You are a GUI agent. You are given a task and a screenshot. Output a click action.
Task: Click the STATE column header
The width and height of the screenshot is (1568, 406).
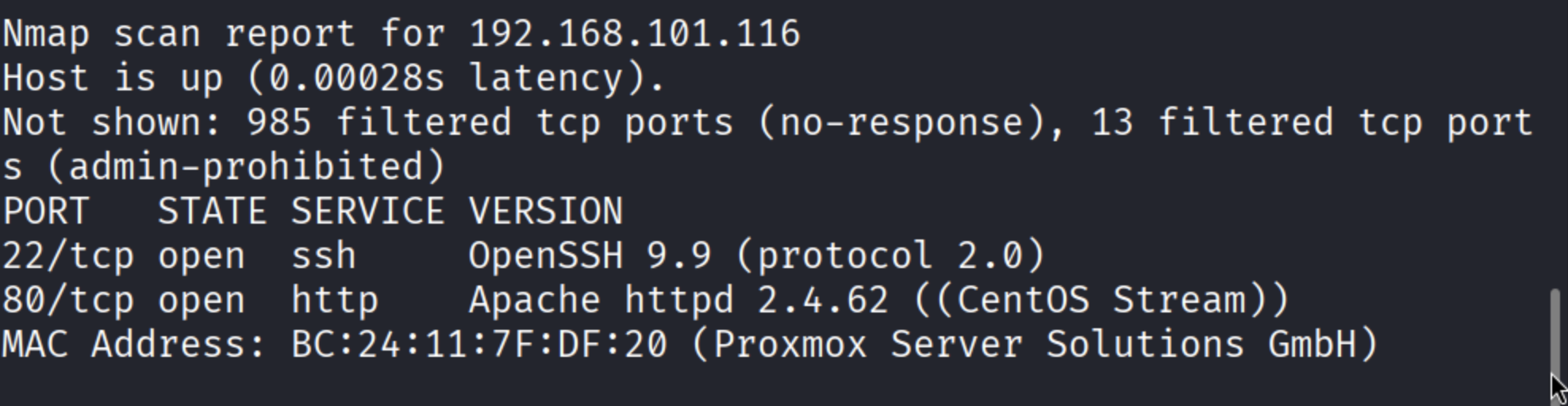[x=212, y=212]
